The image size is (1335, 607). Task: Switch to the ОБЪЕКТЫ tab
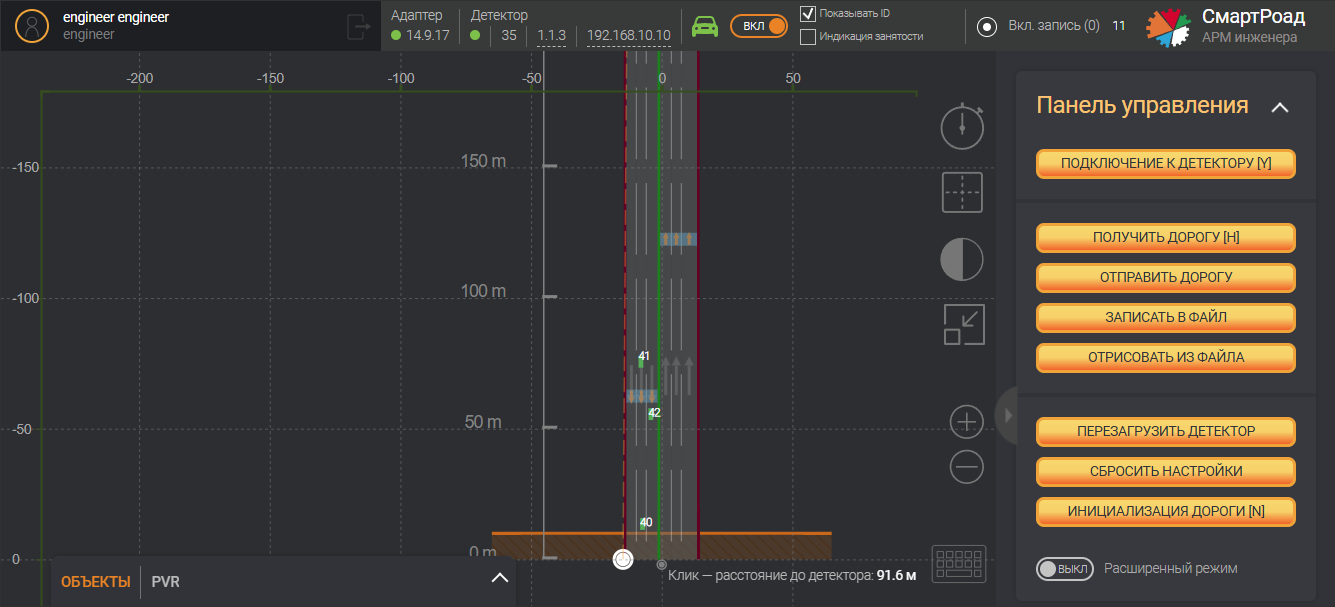click(96, 582)
